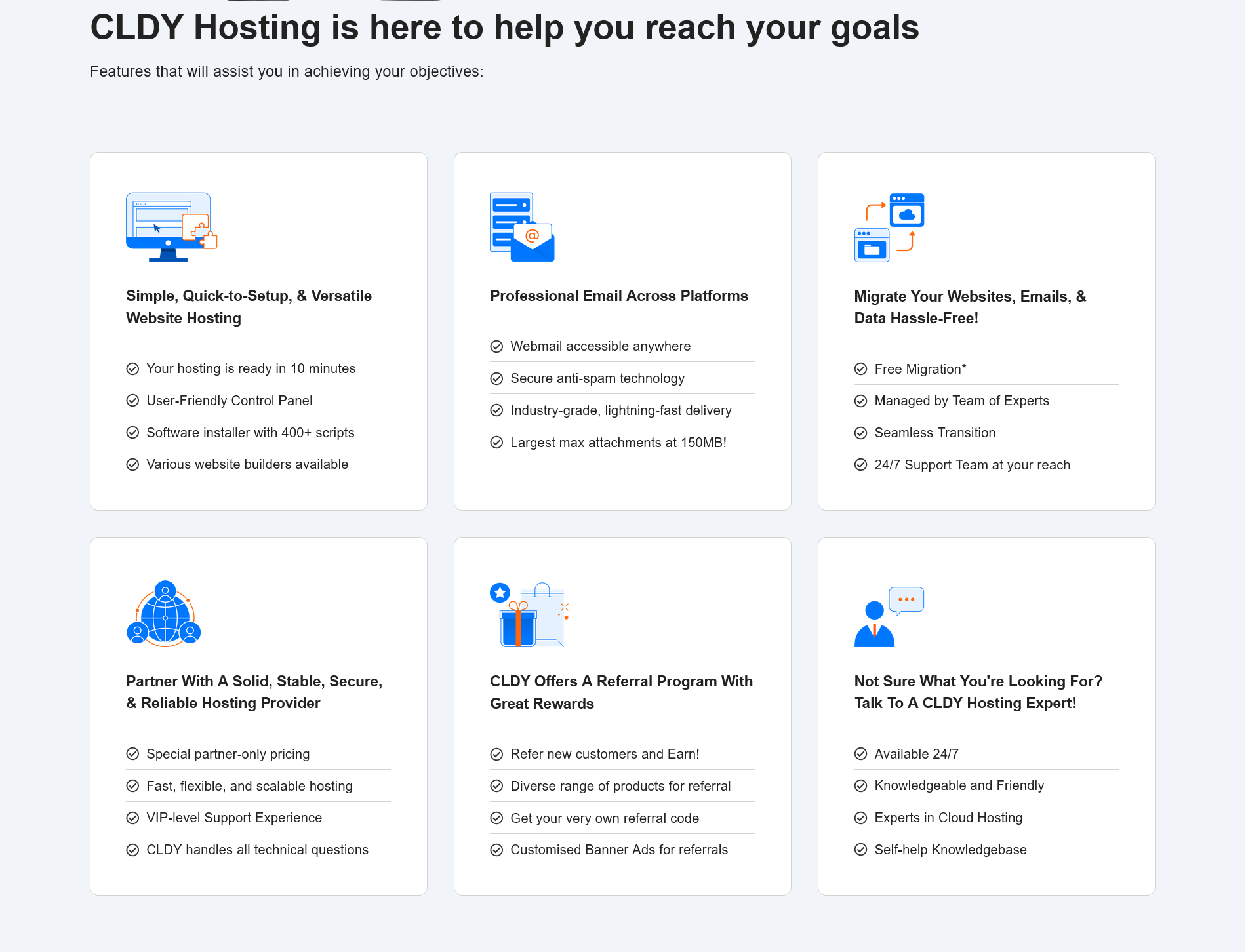Select 'Simple, Quick-to-Setup' hosting card title
1246x952 pixels.
point(249,307)
